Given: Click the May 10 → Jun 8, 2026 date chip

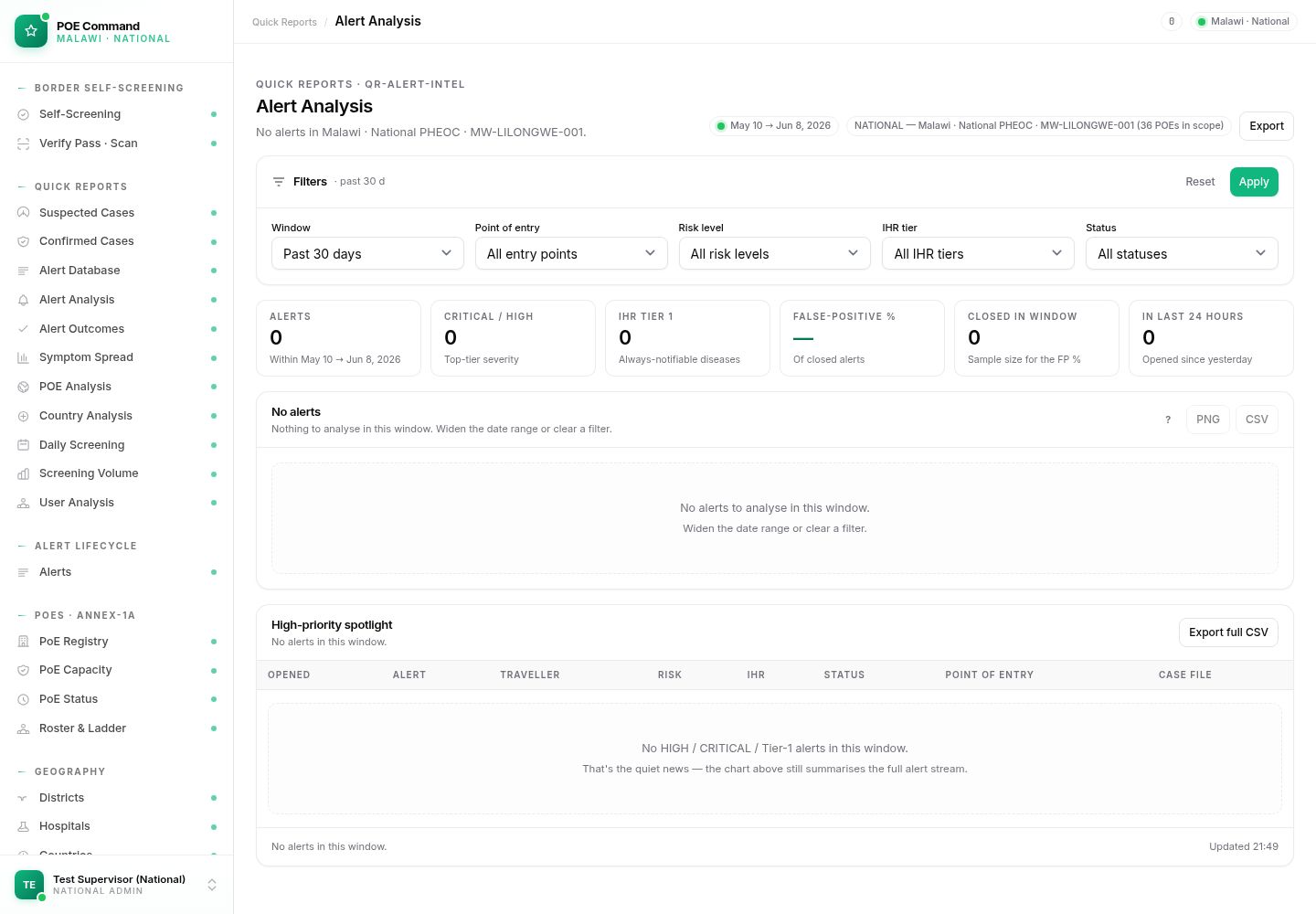Looking at the screenshot, I should pos(774,126).
